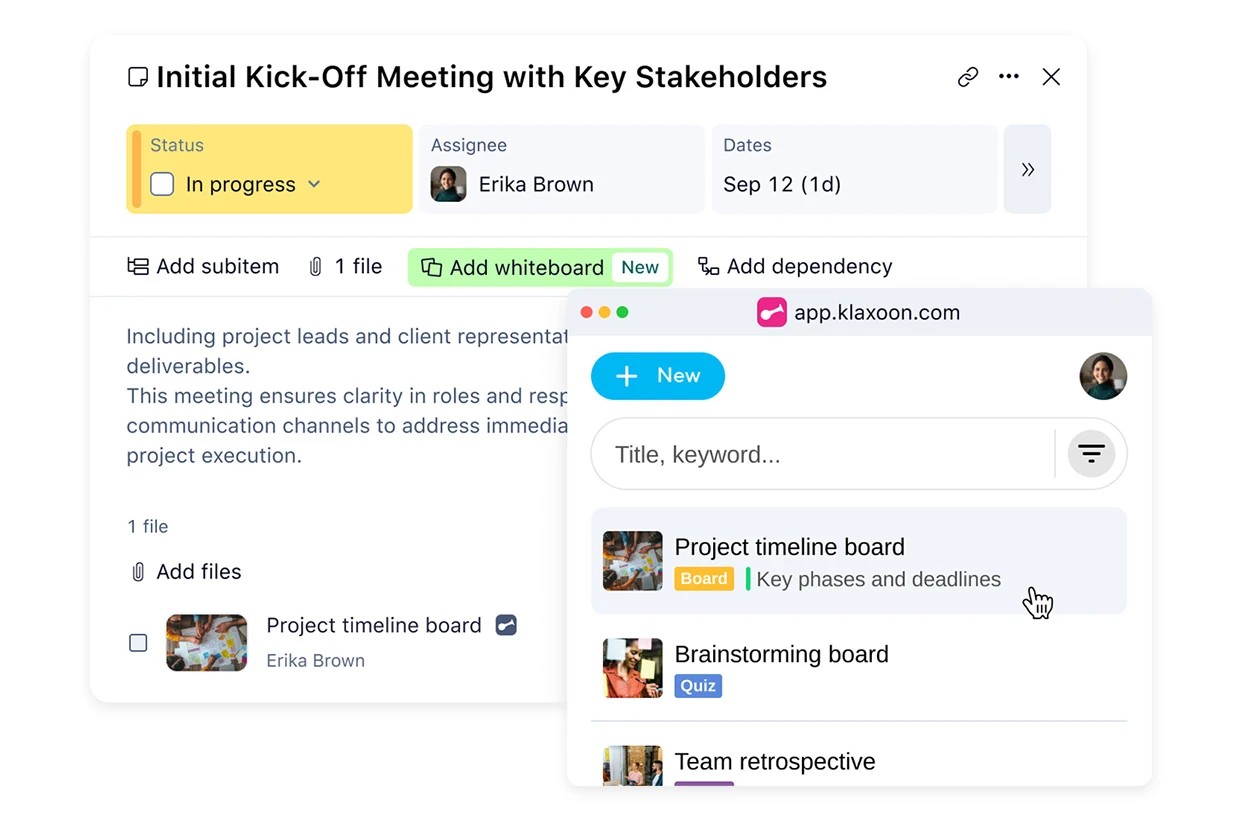Click the Klaxoon badge on Project timeline board file

tap(506, 625)
